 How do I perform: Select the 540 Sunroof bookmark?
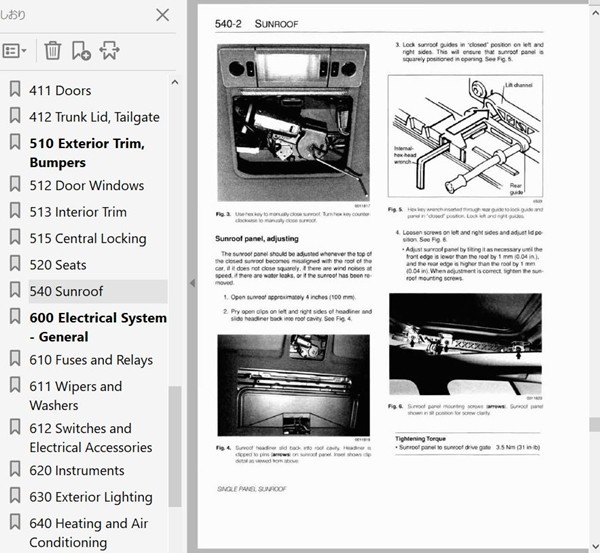click(98, 291)
